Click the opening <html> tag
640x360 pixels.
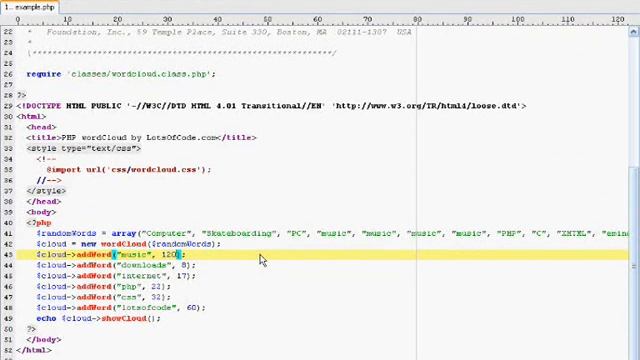click(x=31, y=116)
